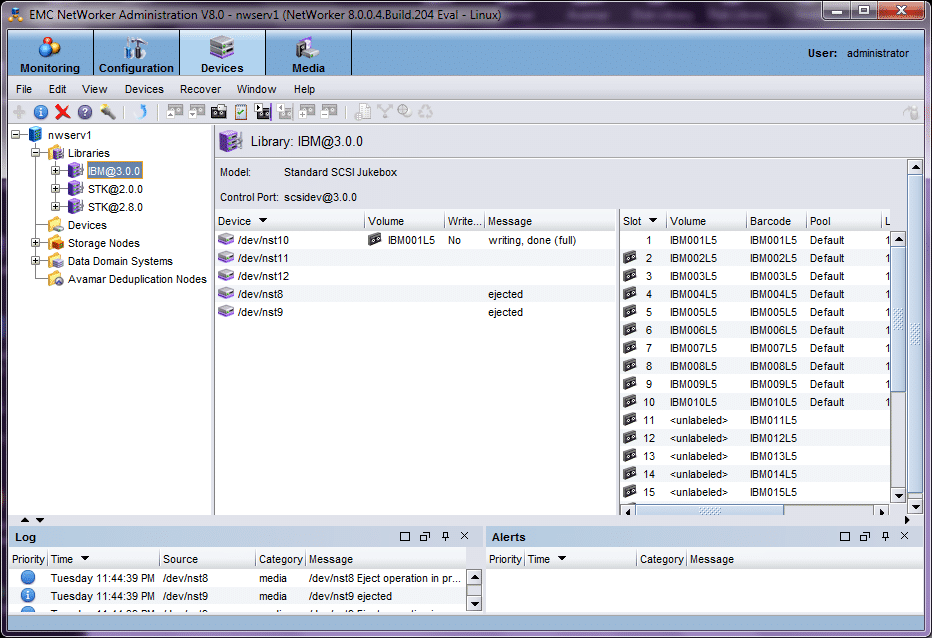Image resolution: width=932 pixels, height=638 pixels.
Task: Collapse the nwserv1 tree node
Action: click(x=16, y=135)
